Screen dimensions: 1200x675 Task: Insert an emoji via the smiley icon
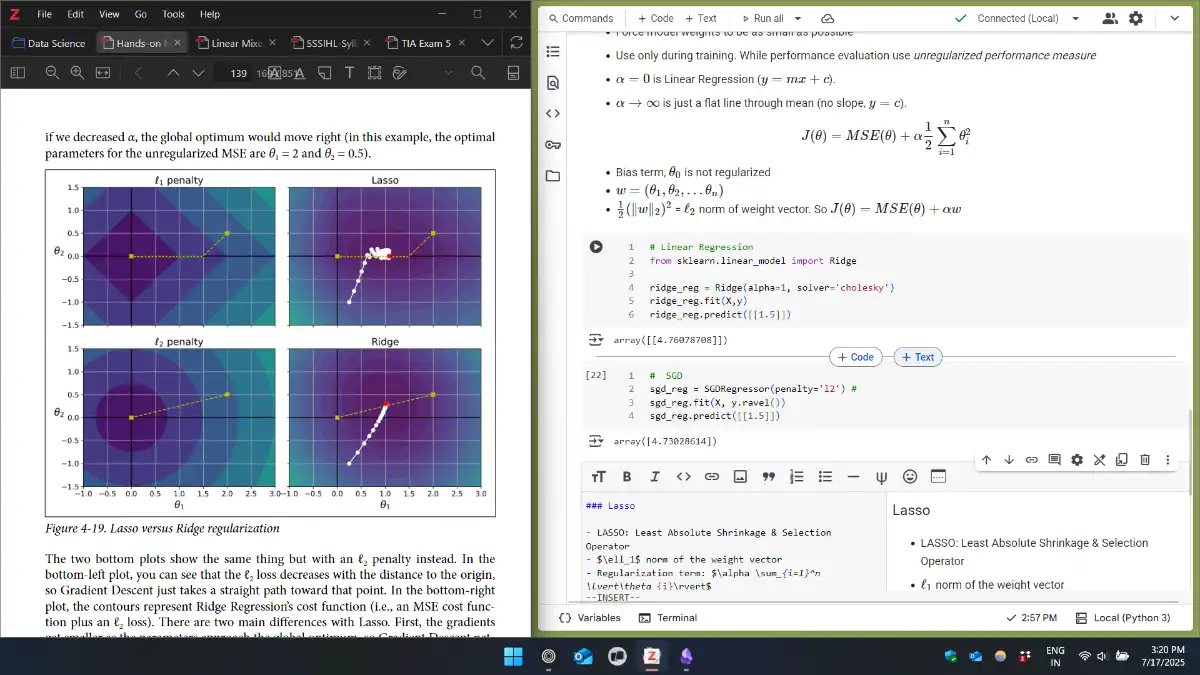point(909,477)
